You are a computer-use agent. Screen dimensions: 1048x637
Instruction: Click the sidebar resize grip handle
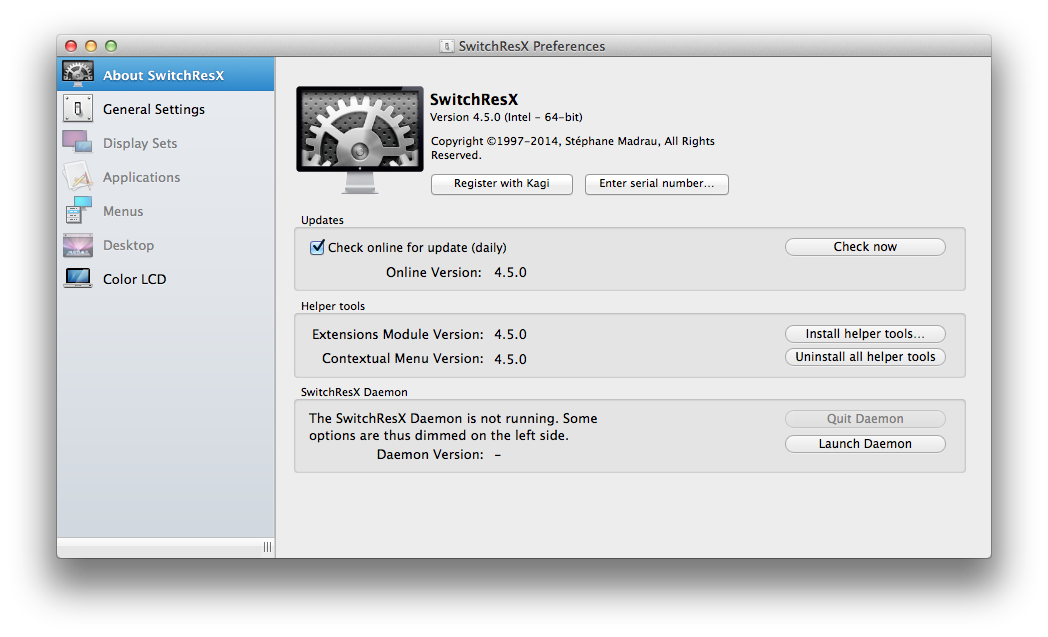pos(267,547)
